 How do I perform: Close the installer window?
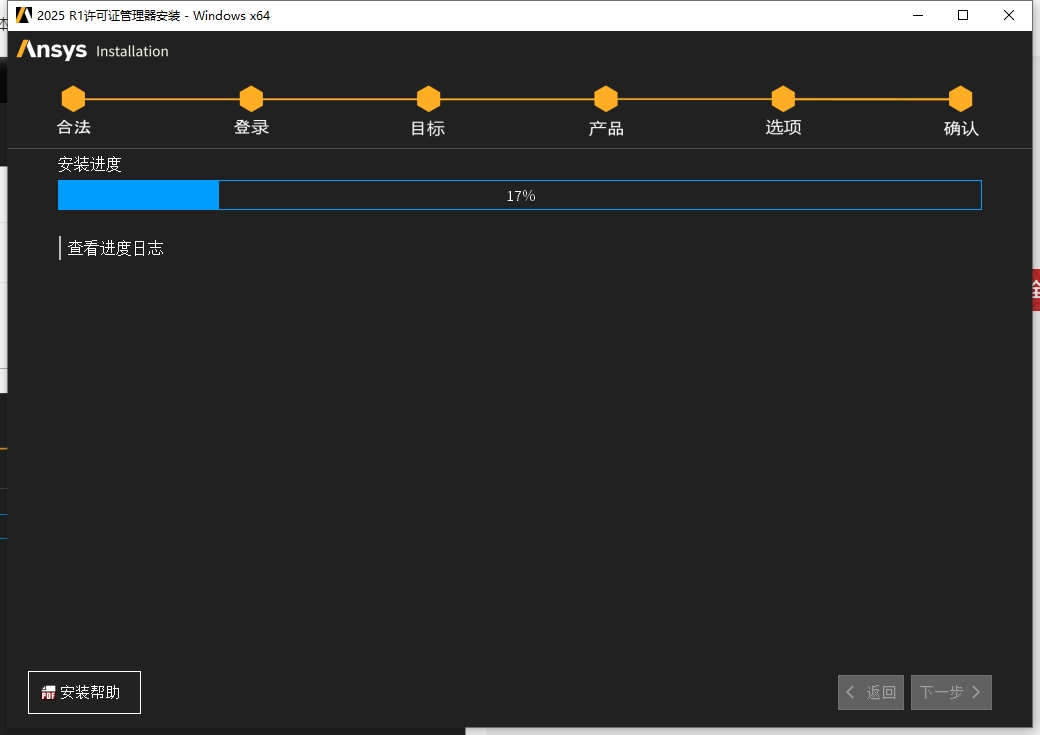tap(1009, 15)
